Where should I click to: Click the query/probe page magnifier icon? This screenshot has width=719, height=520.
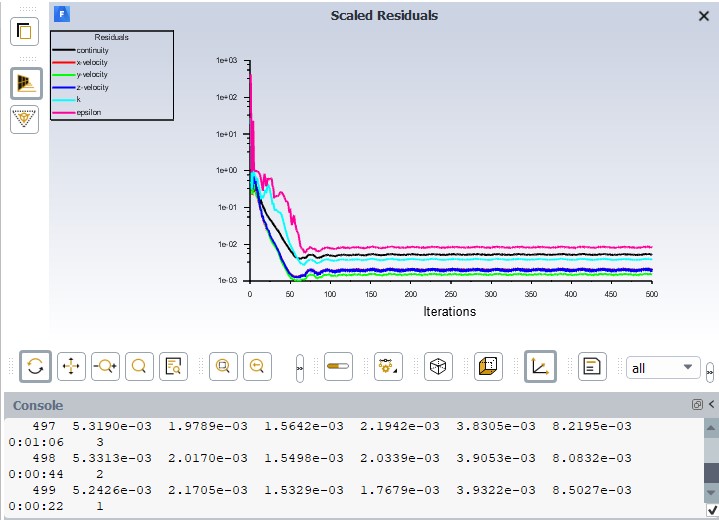pos(173,366)
